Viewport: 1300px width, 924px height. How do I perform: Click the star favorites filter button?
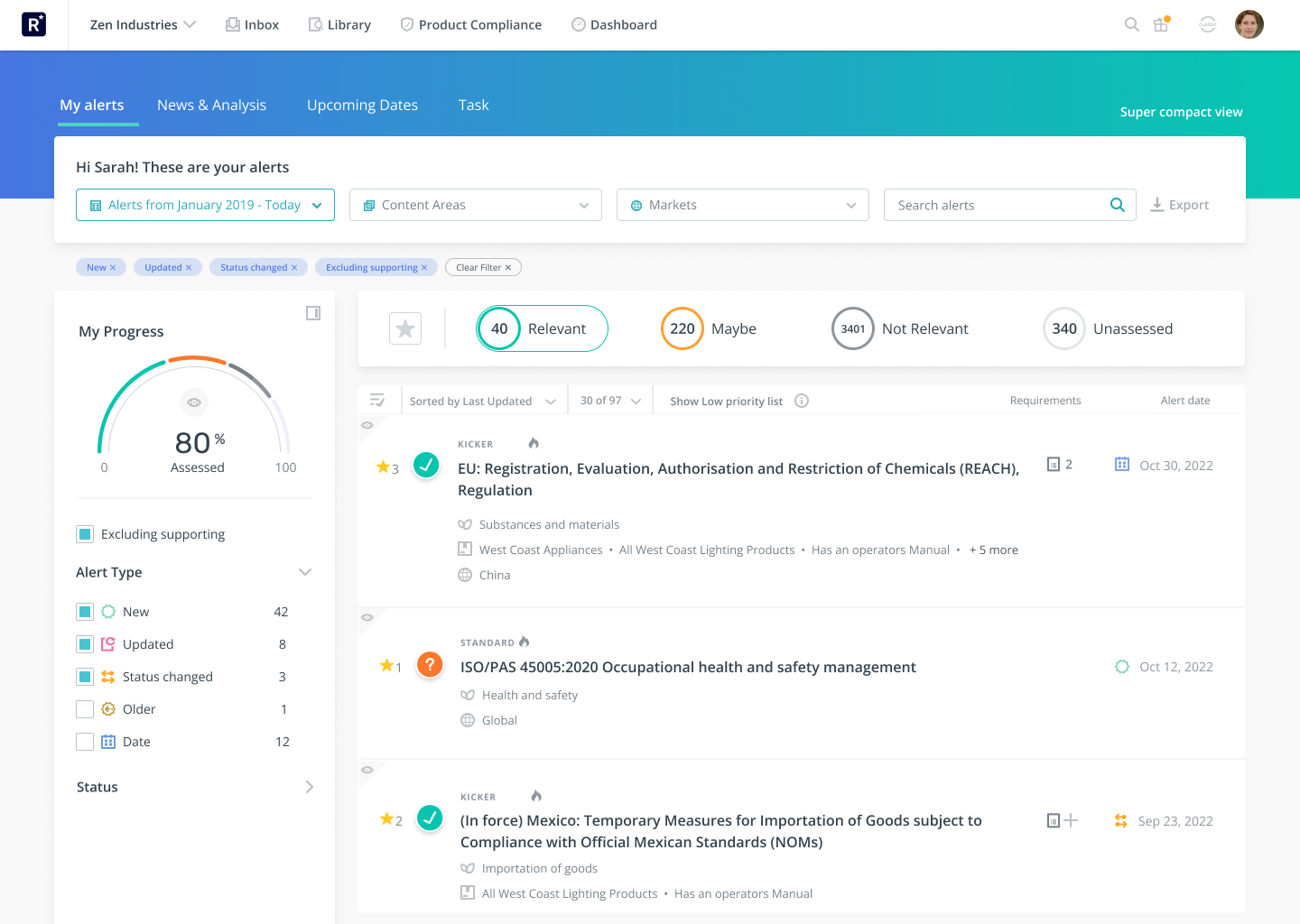click(405, 328)
